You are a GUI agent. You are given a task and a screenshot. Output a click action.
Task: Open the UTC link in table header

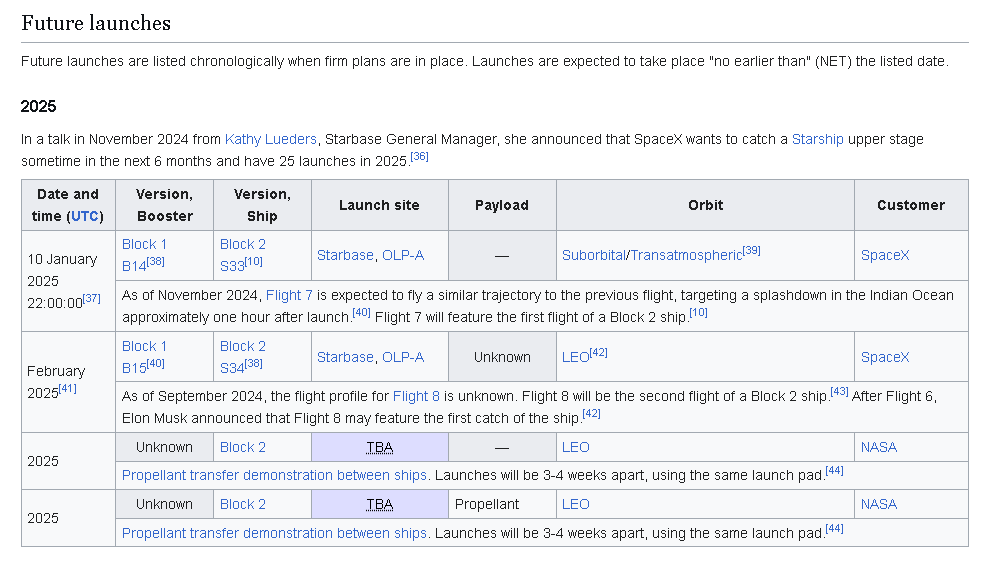86,216
